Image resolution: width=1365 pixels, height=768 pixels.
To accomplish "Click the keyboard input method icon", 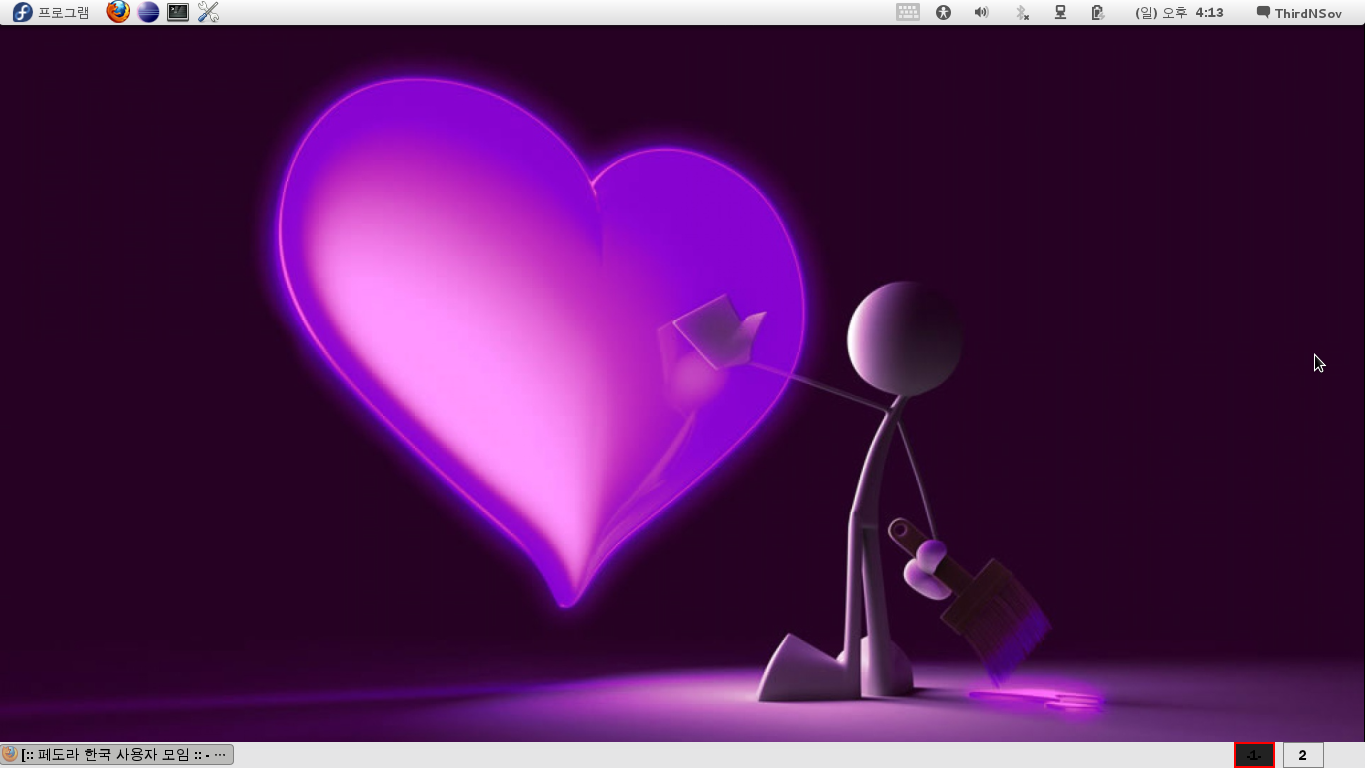I will [x=908, y=12].
